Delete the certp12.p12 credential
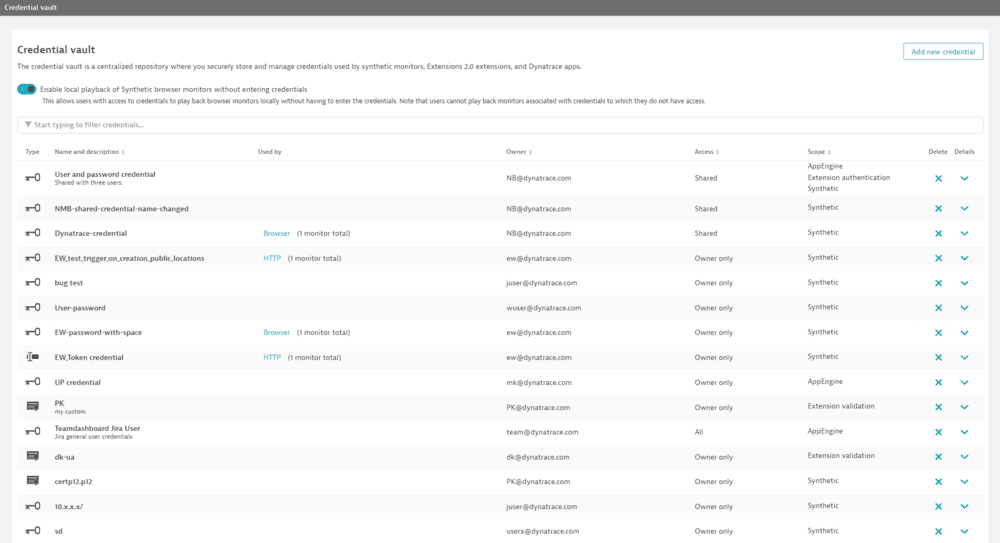 coord(938,482)
